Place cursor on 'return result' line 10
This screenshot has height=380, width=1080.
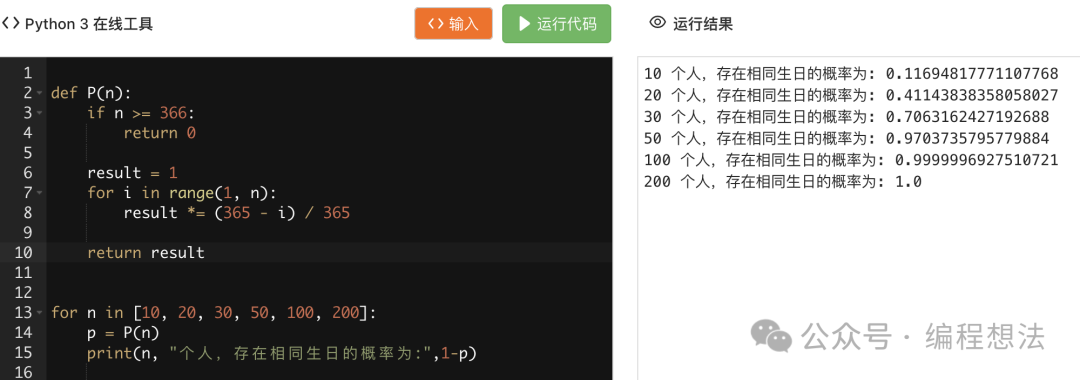(146, 253)
